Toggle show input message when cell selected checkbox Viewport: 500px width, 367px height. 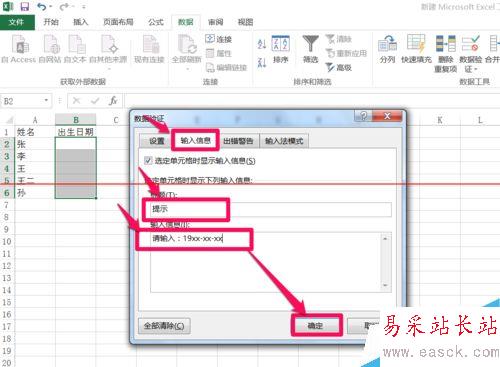148,161
